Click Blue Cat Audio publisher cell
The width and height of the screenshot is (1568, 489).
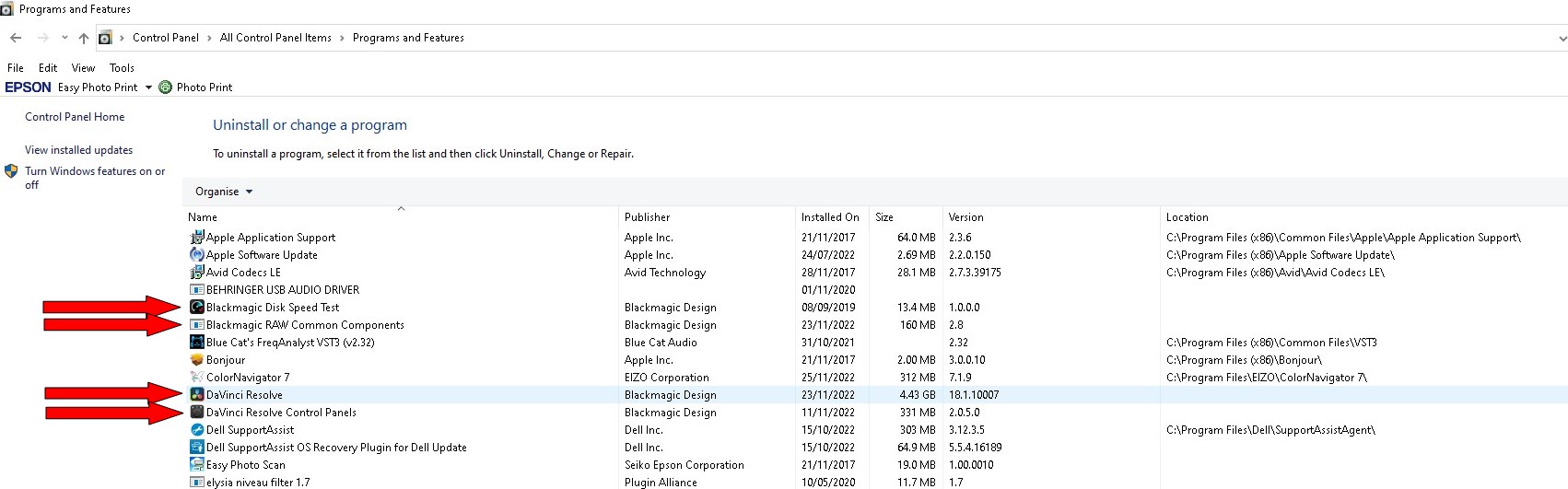[x=661, y=343]
